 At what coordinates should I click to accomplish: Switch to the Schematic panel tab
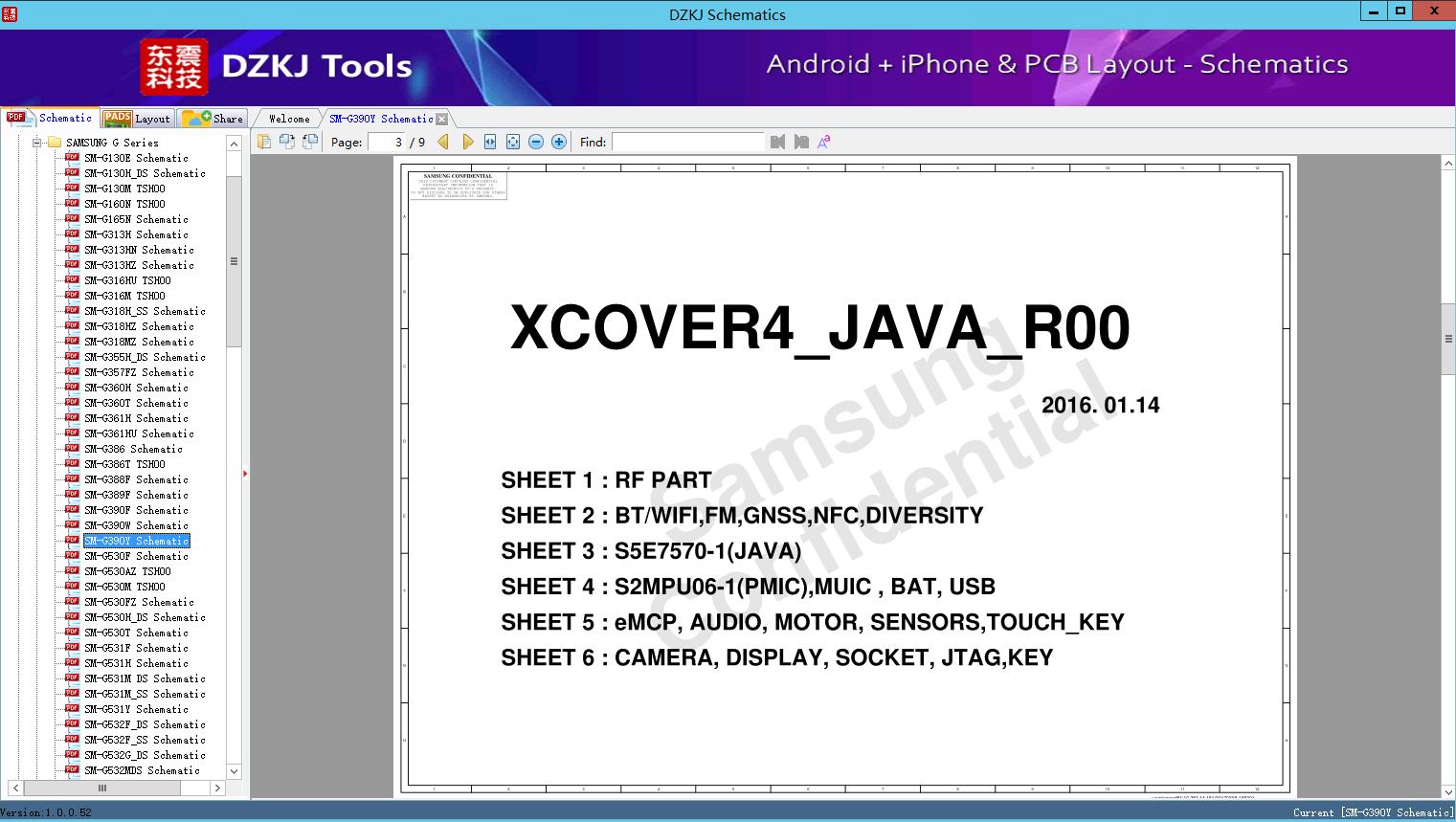[x=50, y=118]
